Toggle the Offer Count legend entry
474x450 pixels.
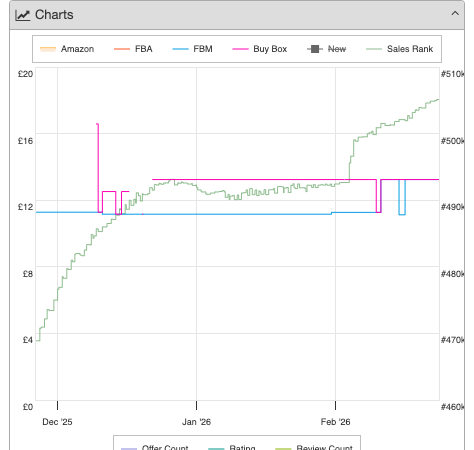pos(155,447)
